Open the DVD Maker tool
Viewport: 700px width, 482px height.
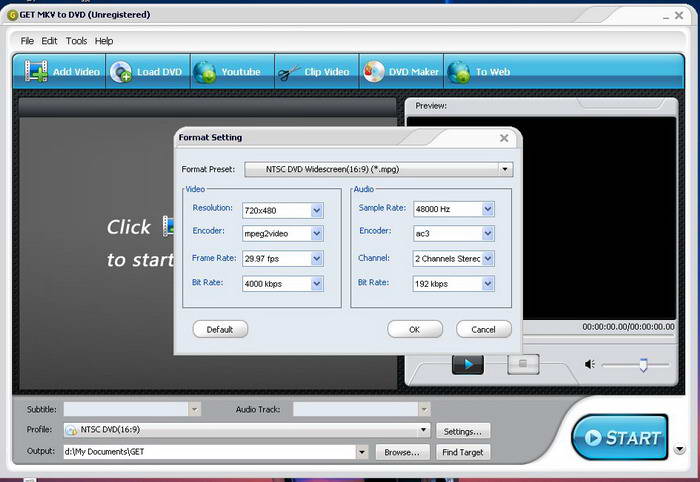(373, 72)
